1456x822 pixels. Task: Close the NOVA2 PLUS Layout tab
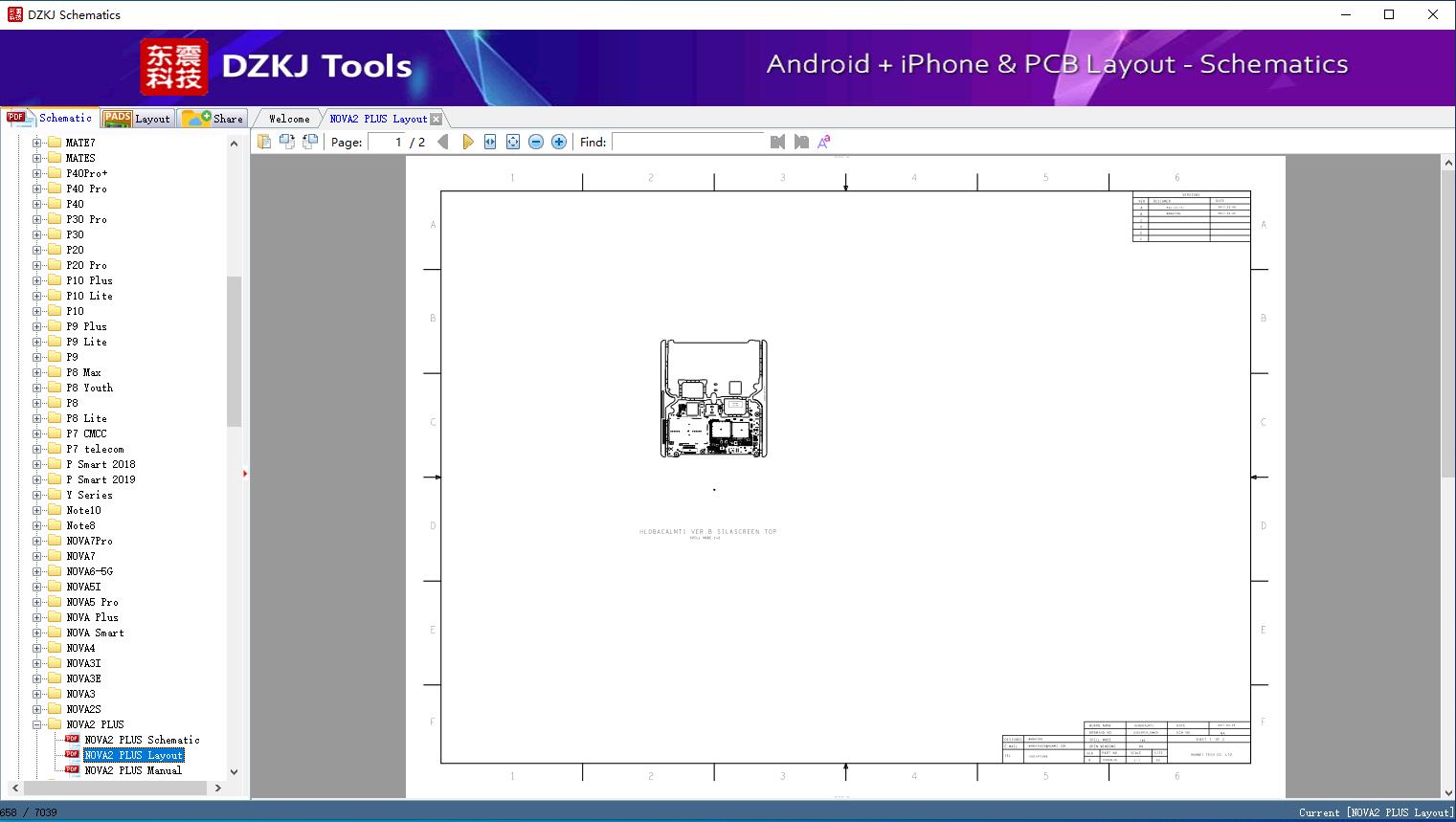pyautogui.click(x=437, y=119)
